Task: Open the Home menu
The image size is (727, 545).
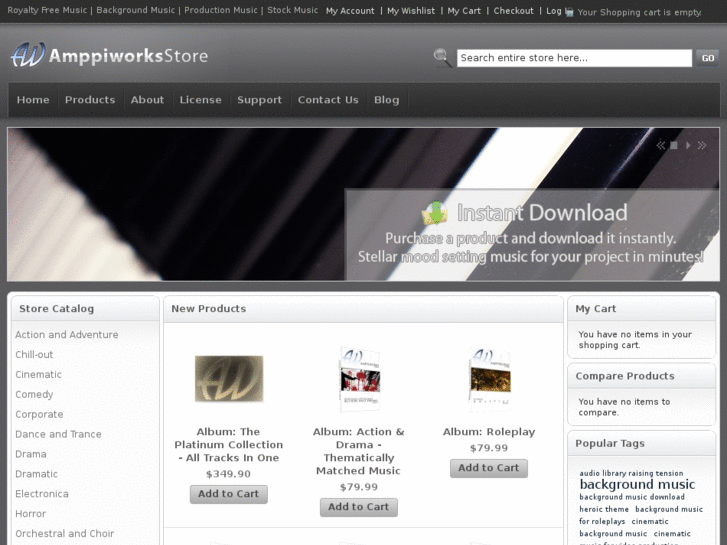Action: tap(33, 100)
